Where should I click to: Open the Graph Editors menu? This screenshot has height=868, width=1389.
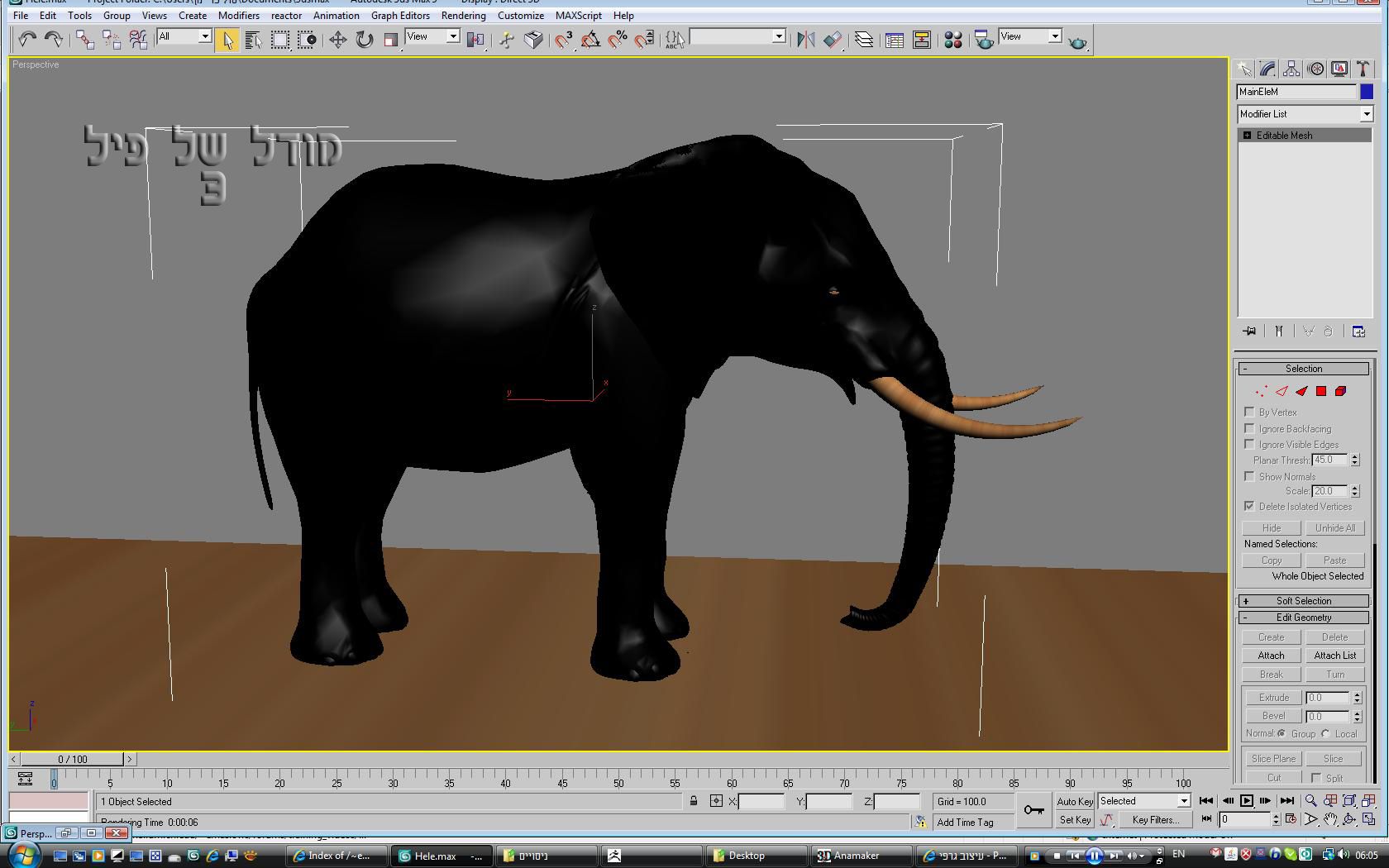[x=400, y=15]
